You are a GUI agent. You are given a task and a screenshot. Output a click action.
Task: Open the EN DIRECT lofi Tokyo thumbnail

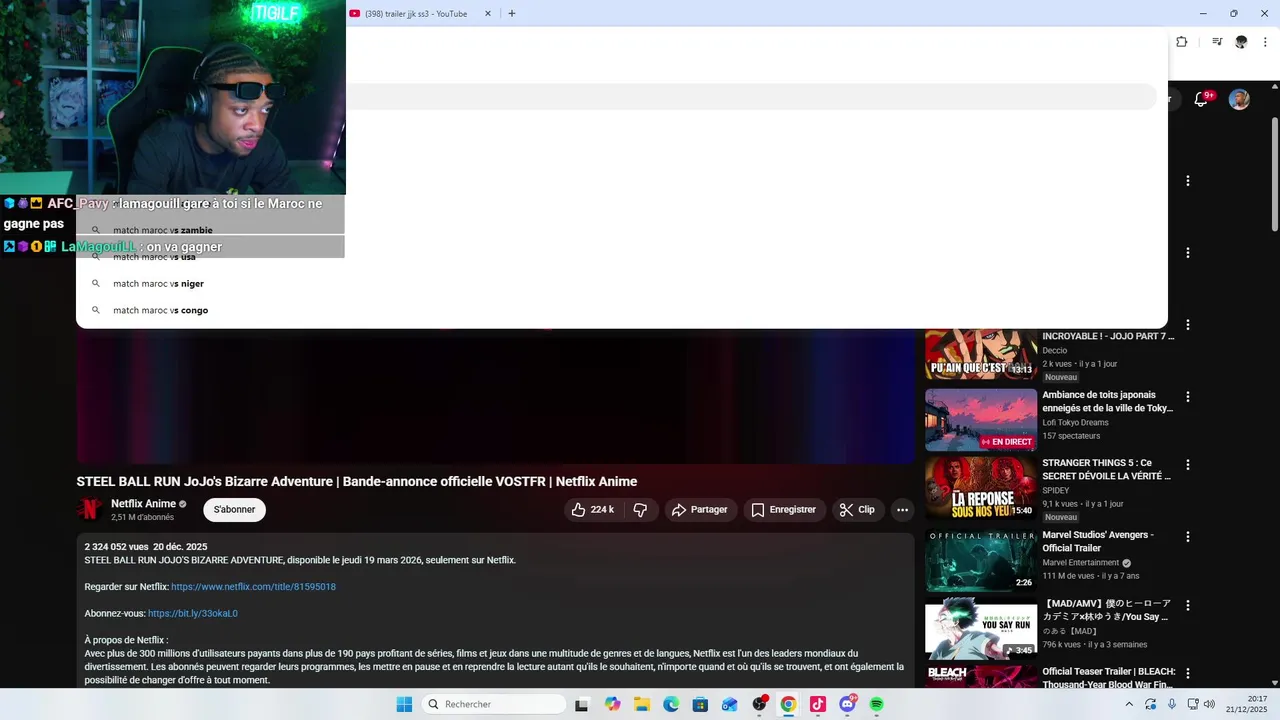click(x=981, y=420)
